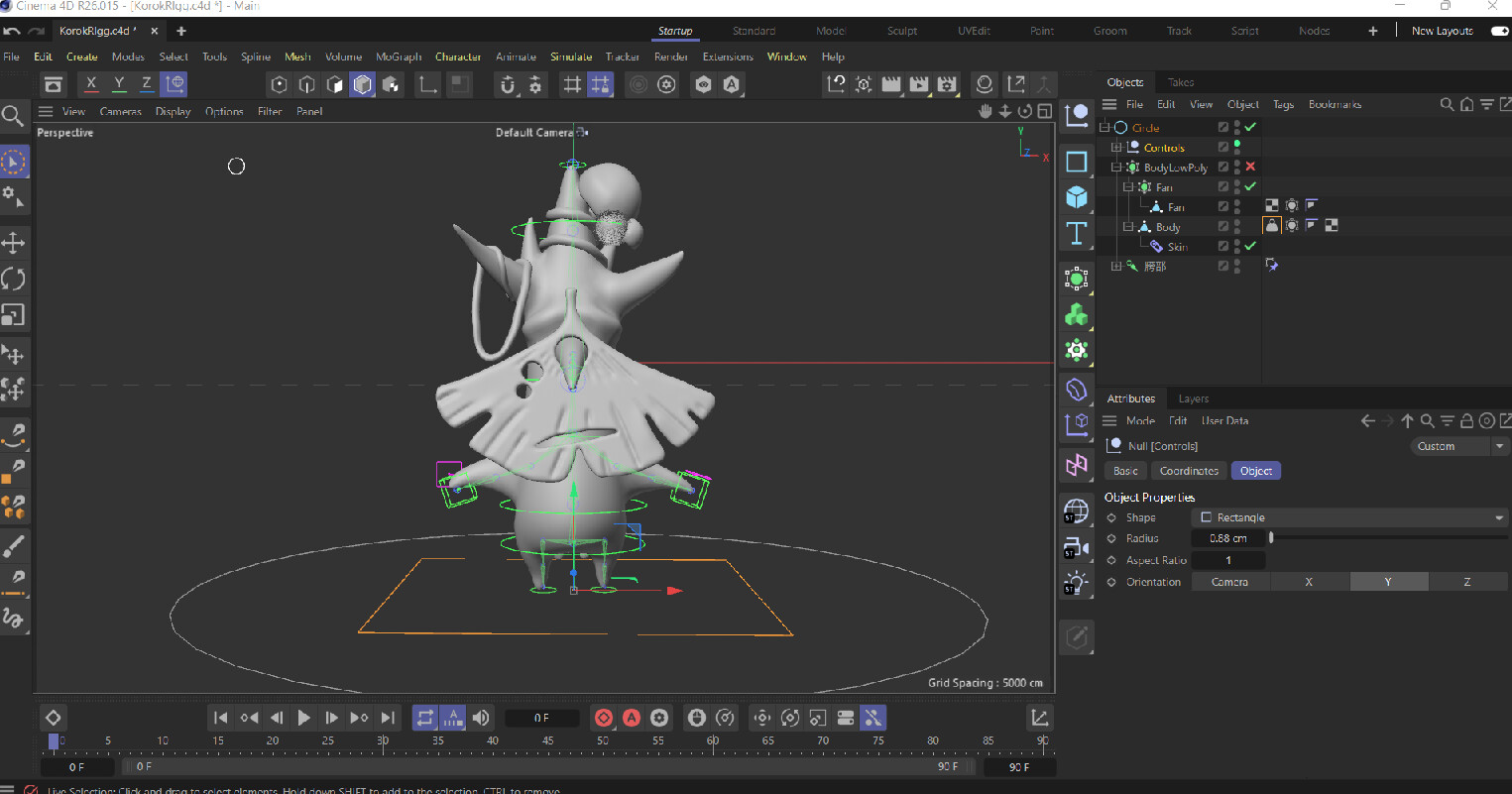Image resolution: width=1512 pixels, height=794 pixels.
Task: Expand the Controls null hierarchy
Action: [1116, 147]
